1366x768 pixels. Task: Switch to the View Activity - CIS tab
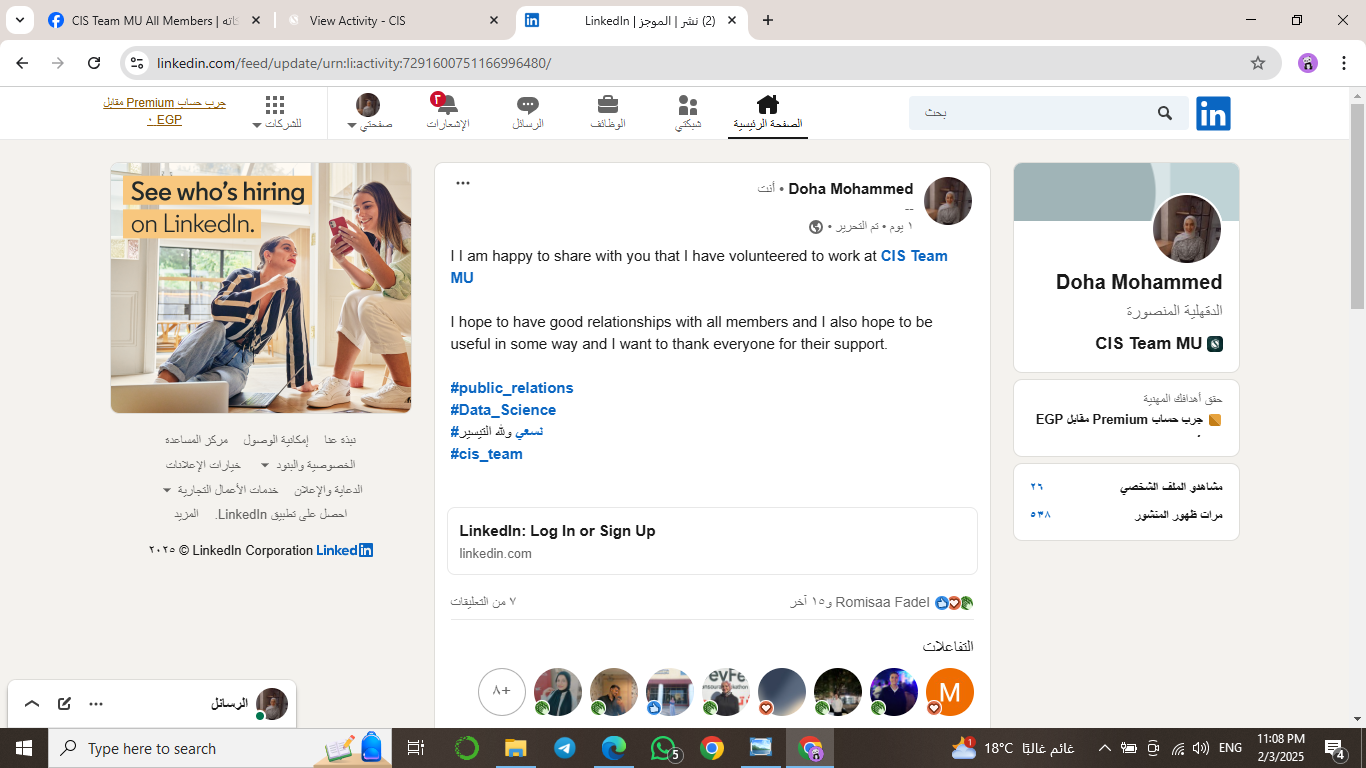tap(394, 20)
